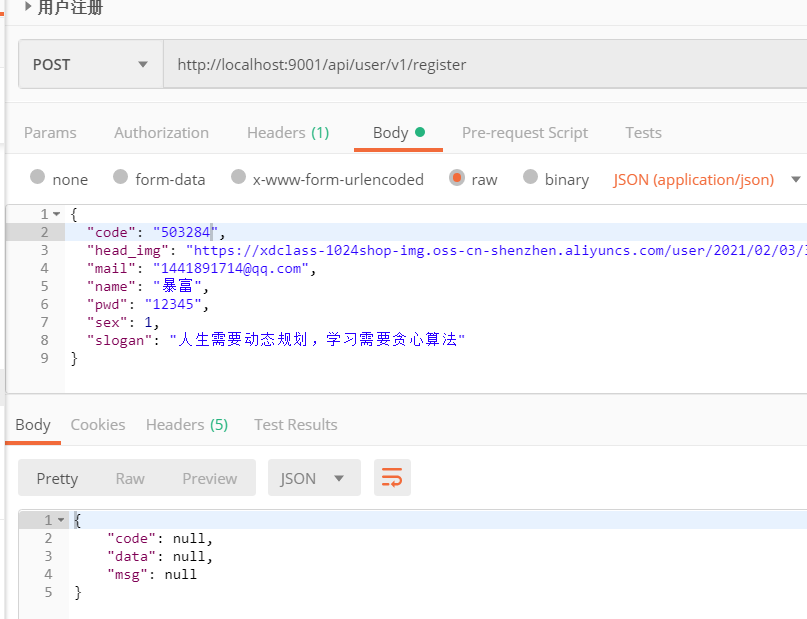This screenshot has height=619, width=807.
Task: View the Test Results tab
Action: click(x=295, y=425)
